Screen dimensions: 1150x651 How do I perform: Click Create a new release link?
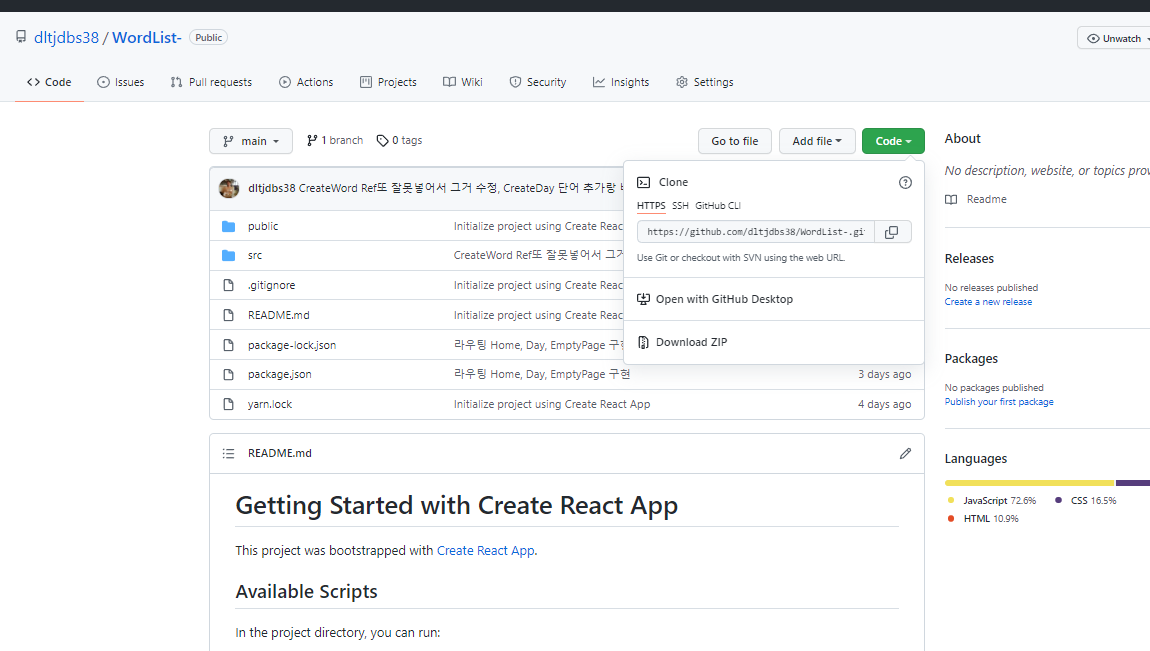point(988,302)
